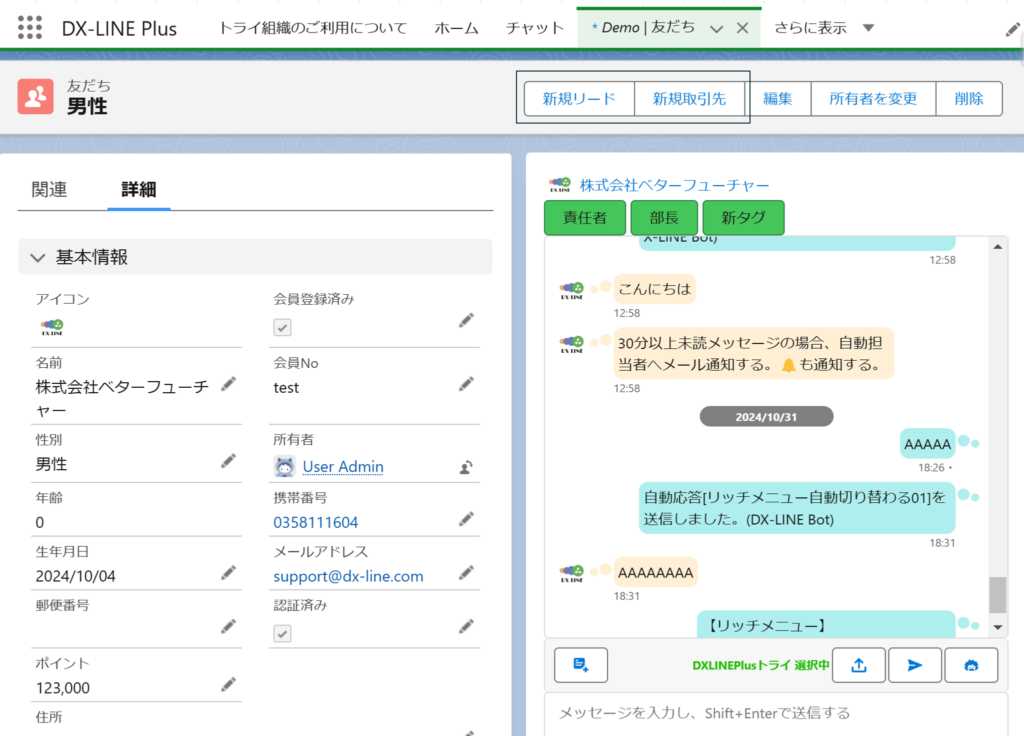Click the upload file icon in chat

pos(857,665)
